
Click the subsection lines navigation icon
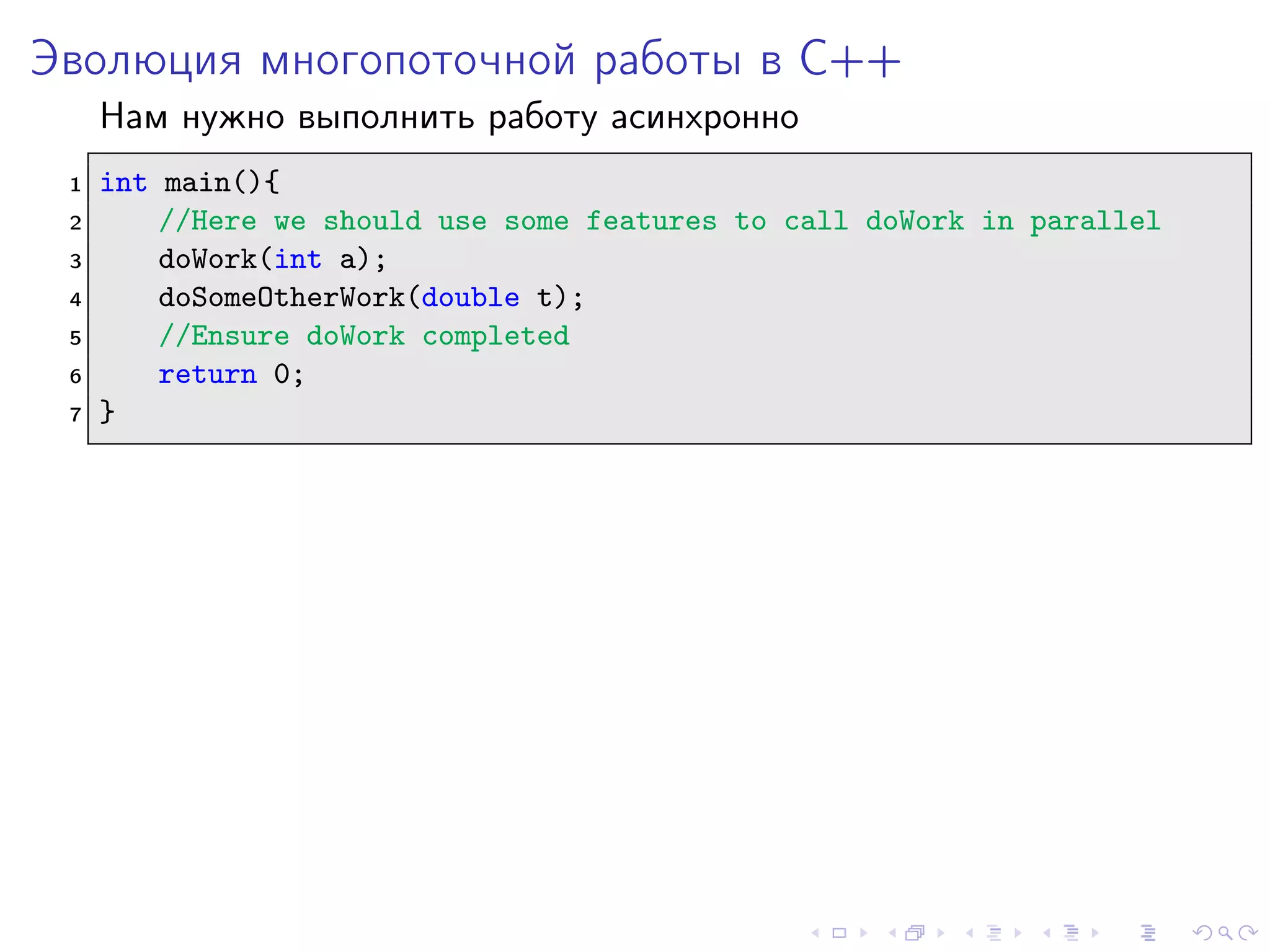994,933
